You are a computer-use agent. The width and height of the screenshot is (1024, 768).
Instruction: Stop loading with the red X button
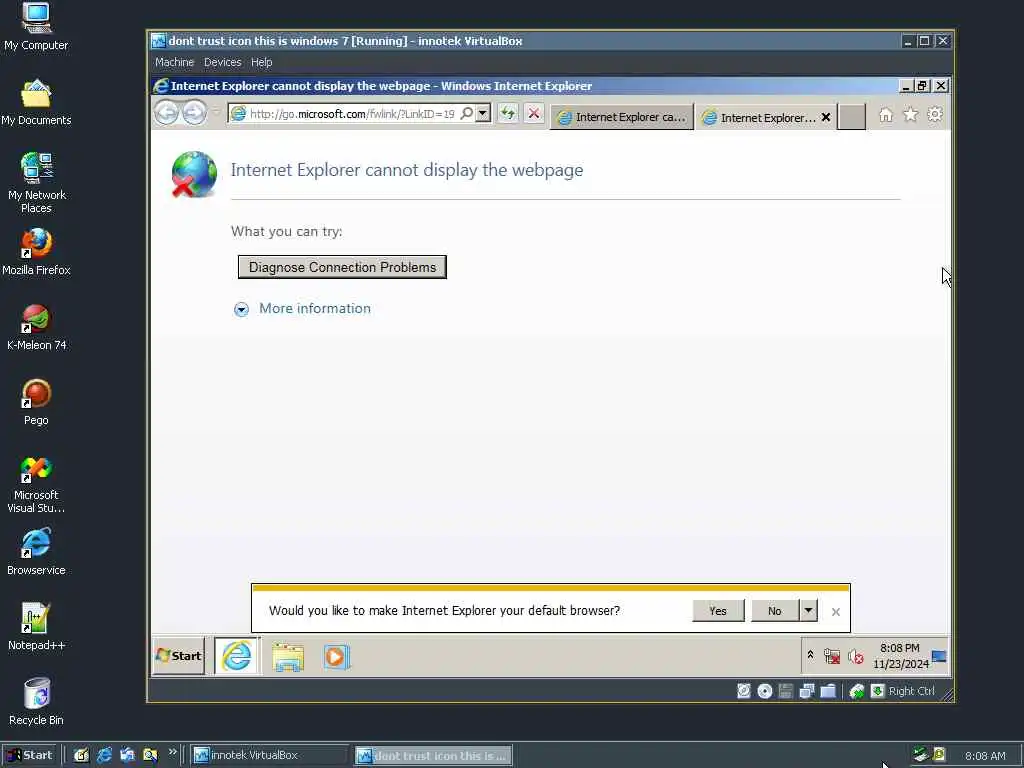[x=534, y=114]
